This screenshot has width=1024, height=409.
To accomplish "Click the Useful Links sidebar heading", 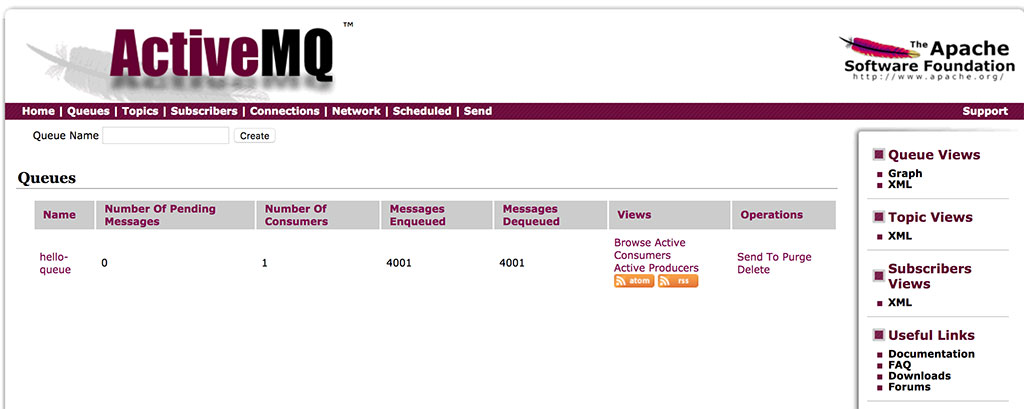I will pyautogui.click(x=931, y=335).
